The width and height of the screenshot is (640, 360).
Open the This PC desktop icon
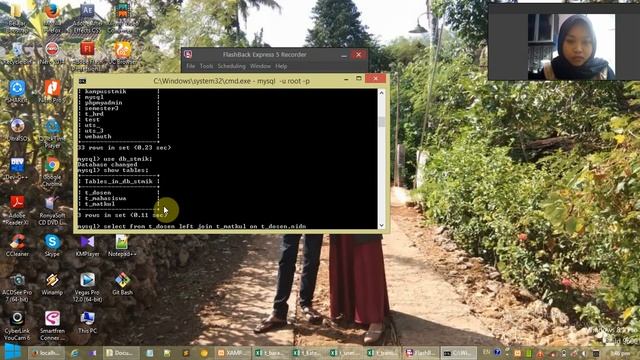click(87, 322)
